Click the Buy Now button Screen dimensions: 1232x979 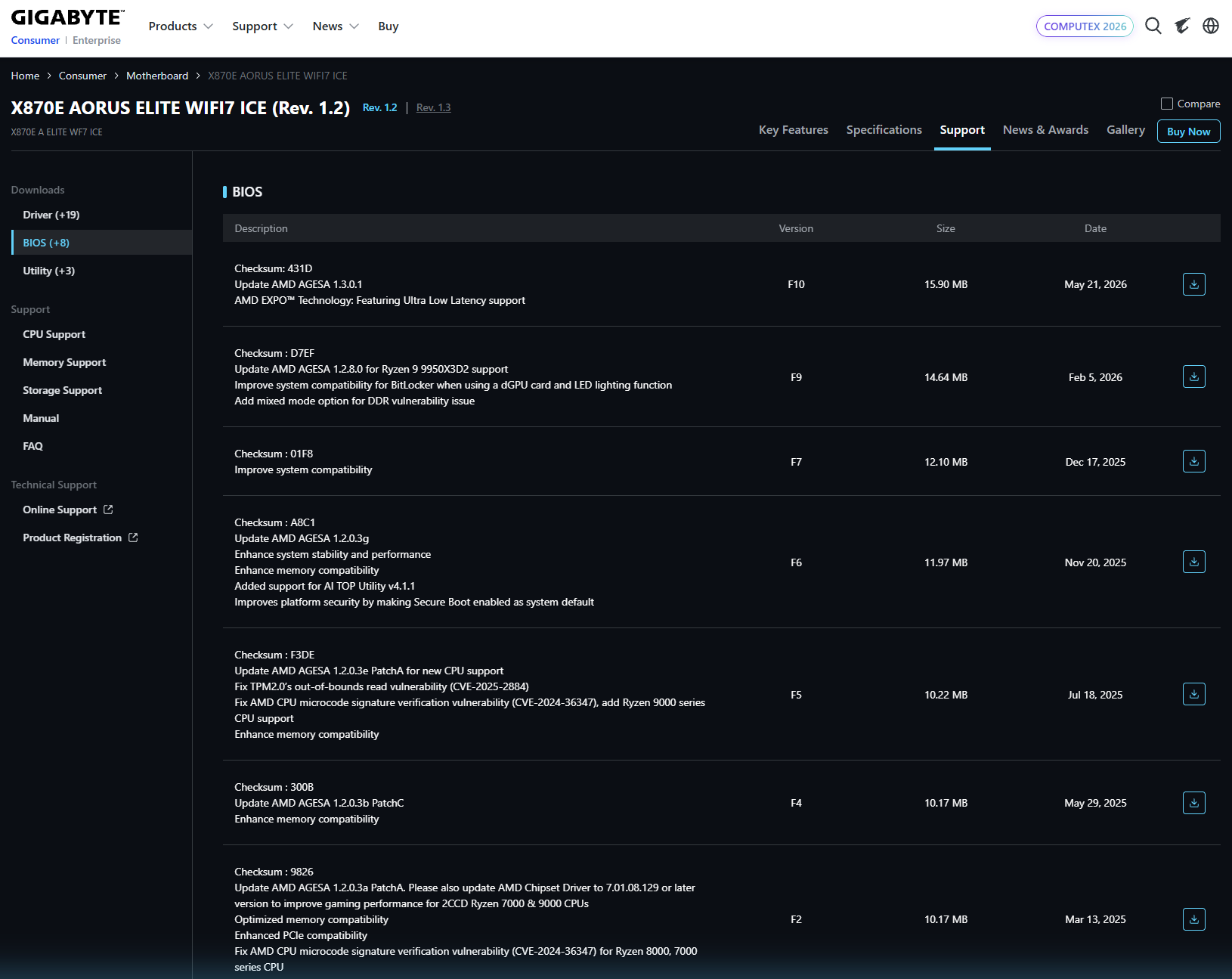click(1189, 132)
